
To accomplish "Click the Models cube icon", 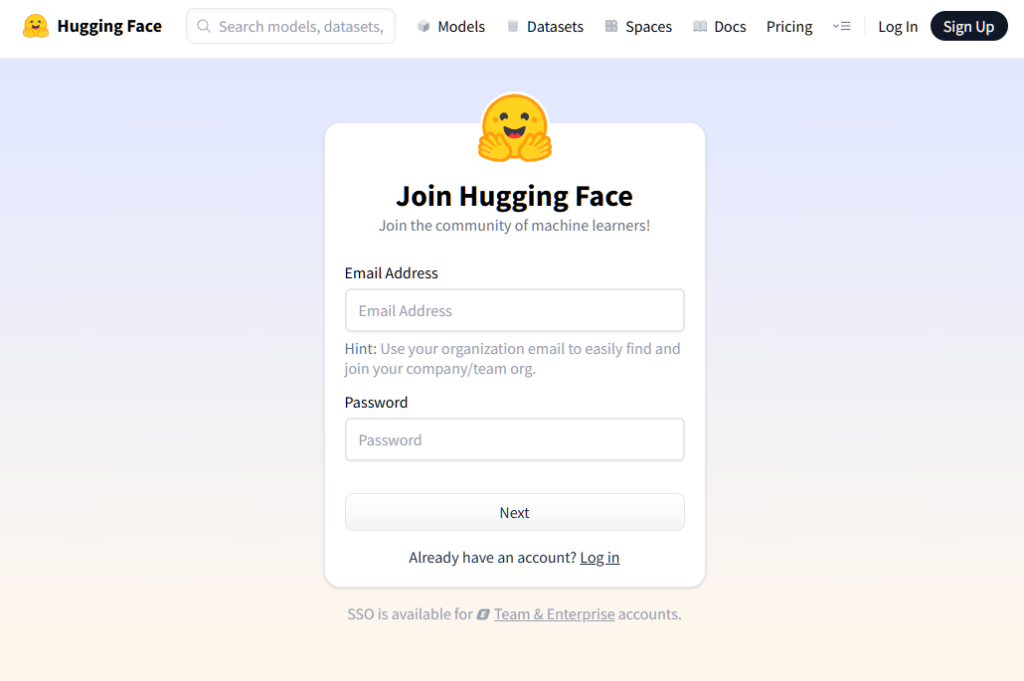I will pyautogui.click(x=424, y=26).
